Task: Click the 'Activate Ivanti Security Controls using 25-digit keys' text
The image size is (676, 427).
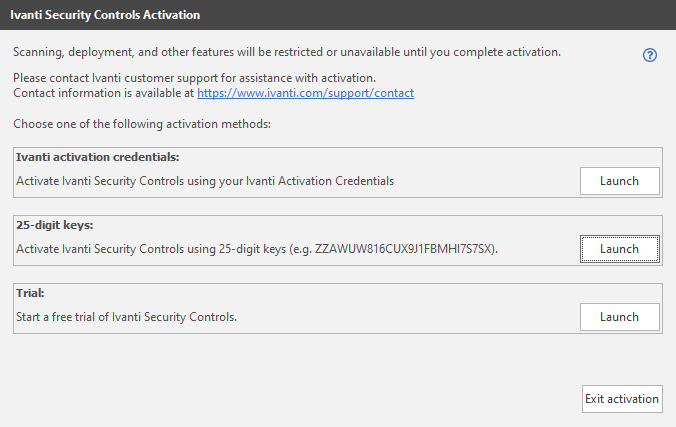Action: pyautogui.click(x=151, y=249)
